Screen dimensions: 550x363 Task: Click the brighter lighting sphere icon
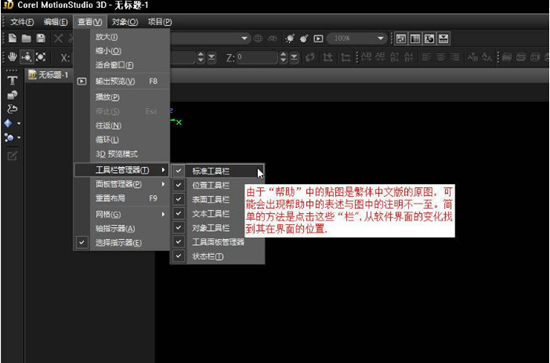pyautogui.click(x=290, y=39)
